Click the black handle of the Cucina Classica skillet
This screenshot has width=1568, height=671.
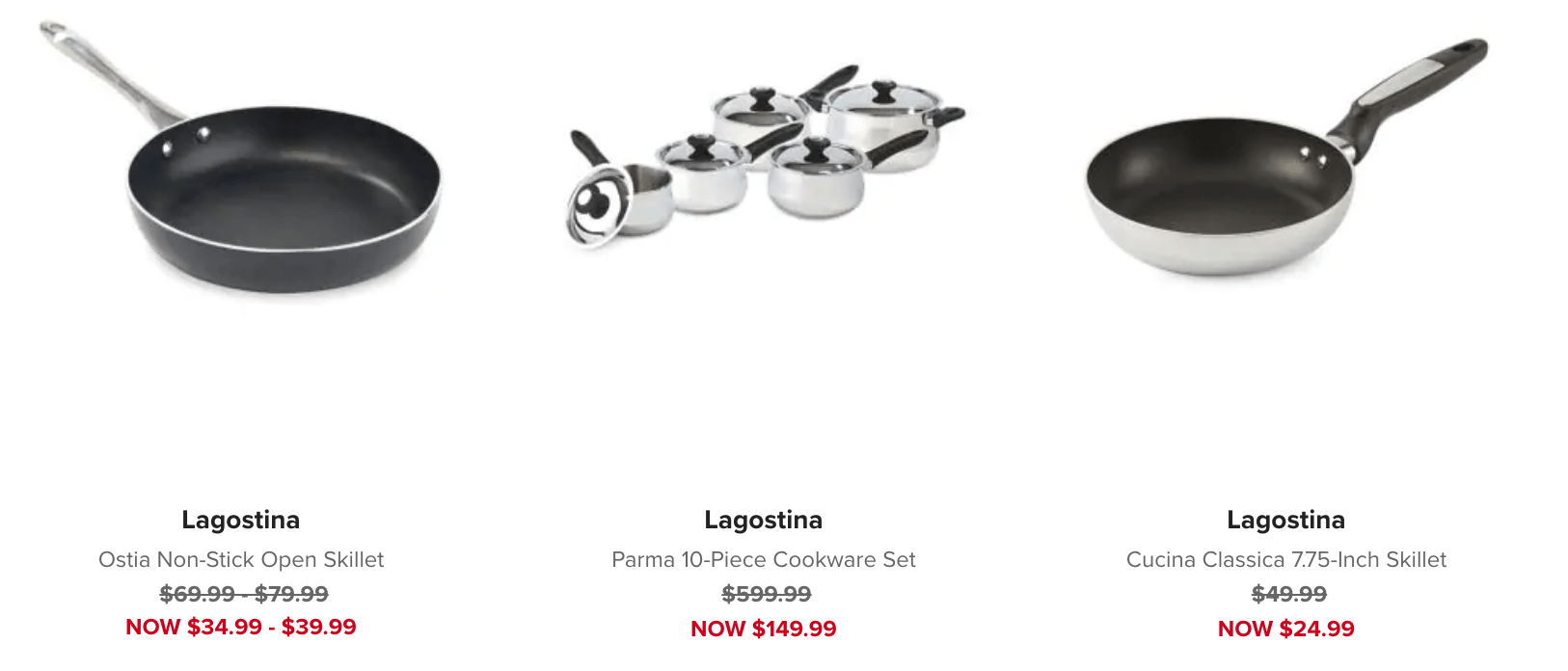tap(1409, 91)
